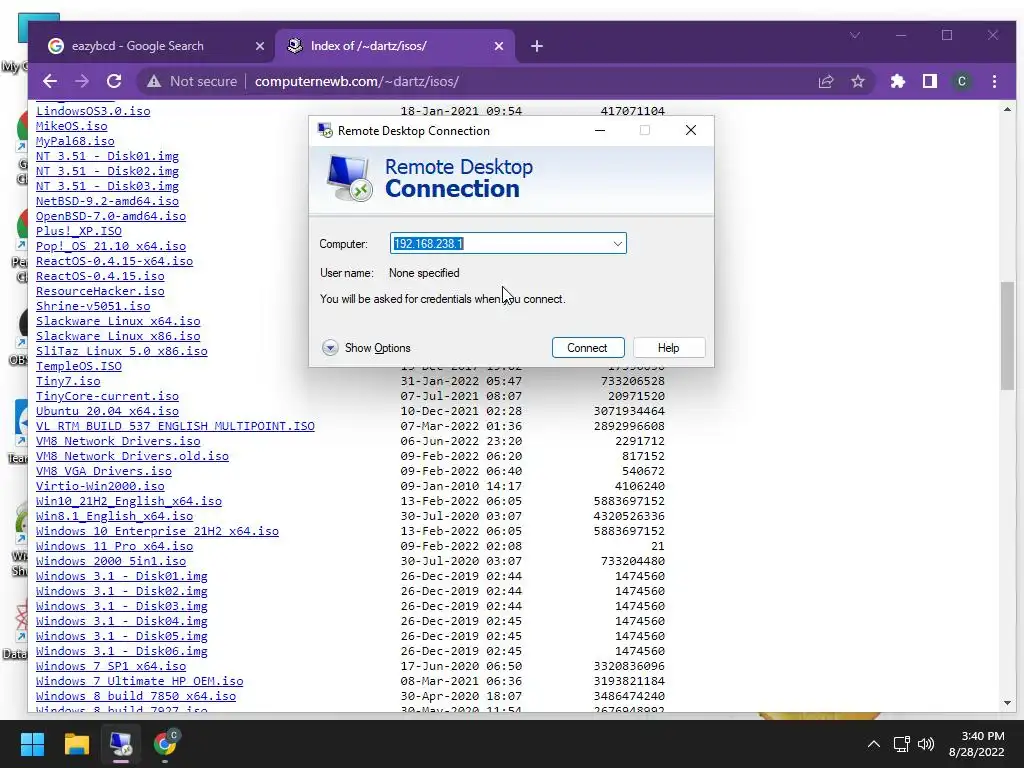Open the share page icon in address bar

(x=825, y=81)
